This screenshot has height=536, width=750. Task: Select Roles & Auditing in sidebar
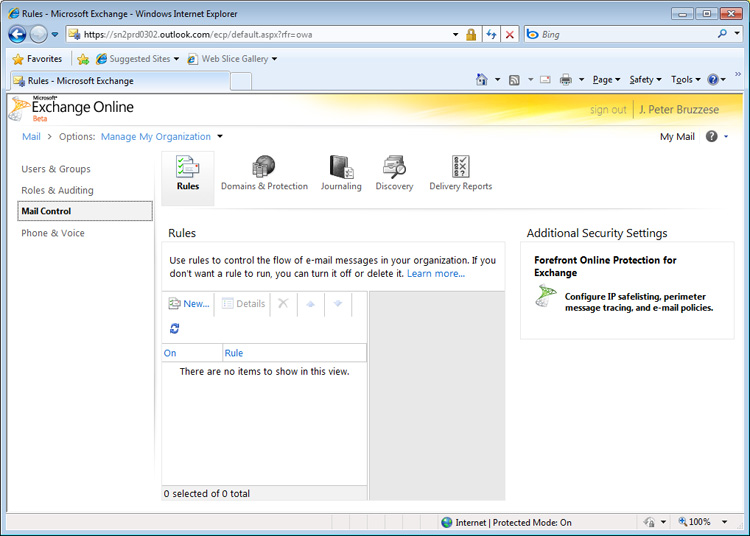57,190
